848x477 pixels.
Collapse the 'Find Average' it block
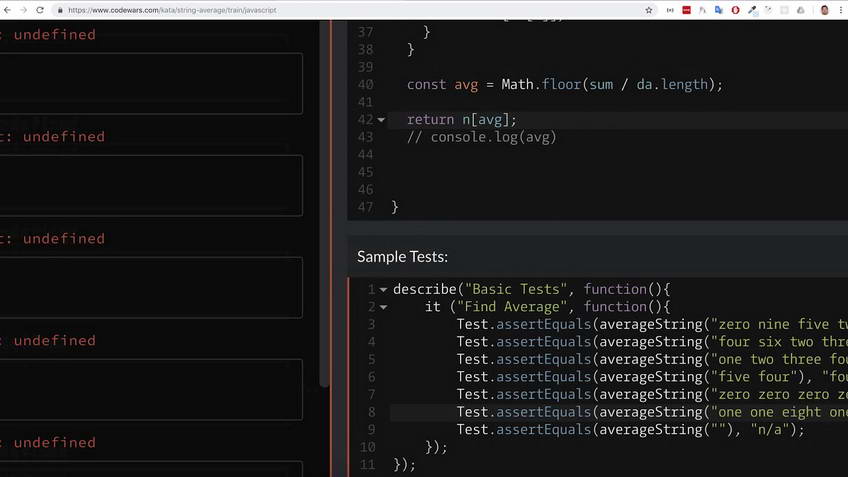[383, 307]
